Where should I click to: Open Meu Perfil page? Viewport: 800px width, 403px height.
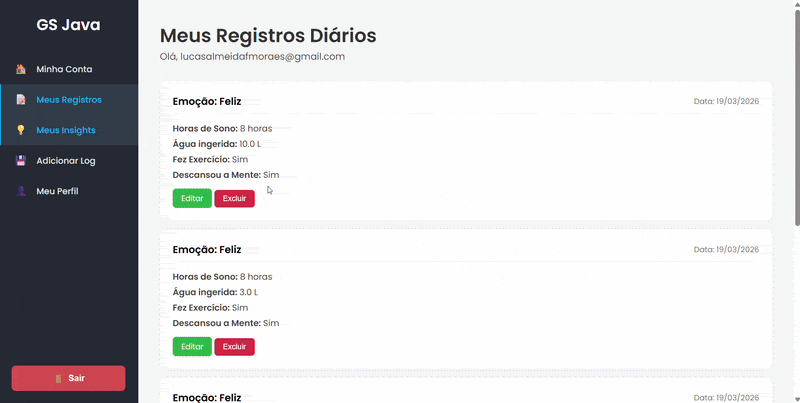tap(69, 191)
